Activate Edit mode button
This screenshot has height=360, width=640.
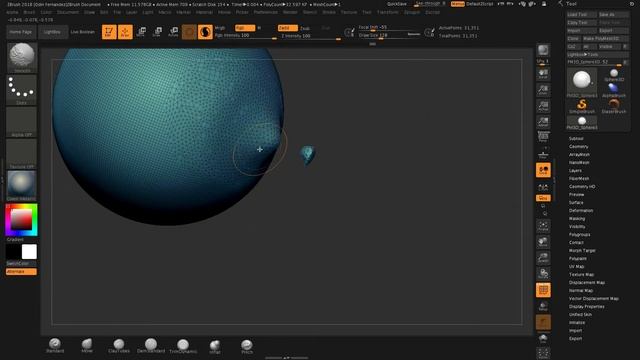pyautogui.click(x=109, y=32)
